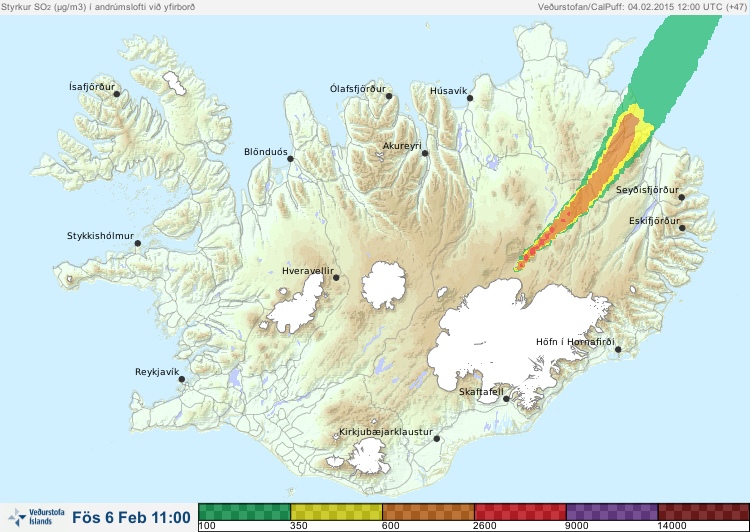Click the Akureyri map marker

tap(425, 153)
